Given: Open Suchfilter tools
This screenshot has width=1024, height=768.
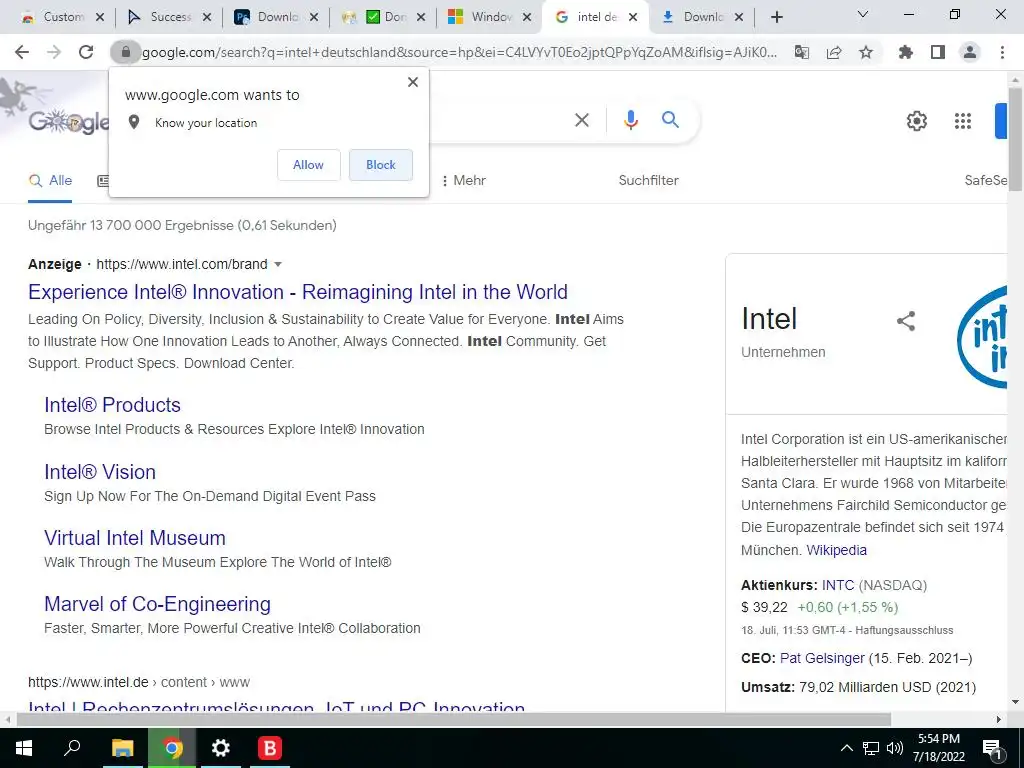Looking at the screenshot, I should pyautogui.click(x=648, y=180).
